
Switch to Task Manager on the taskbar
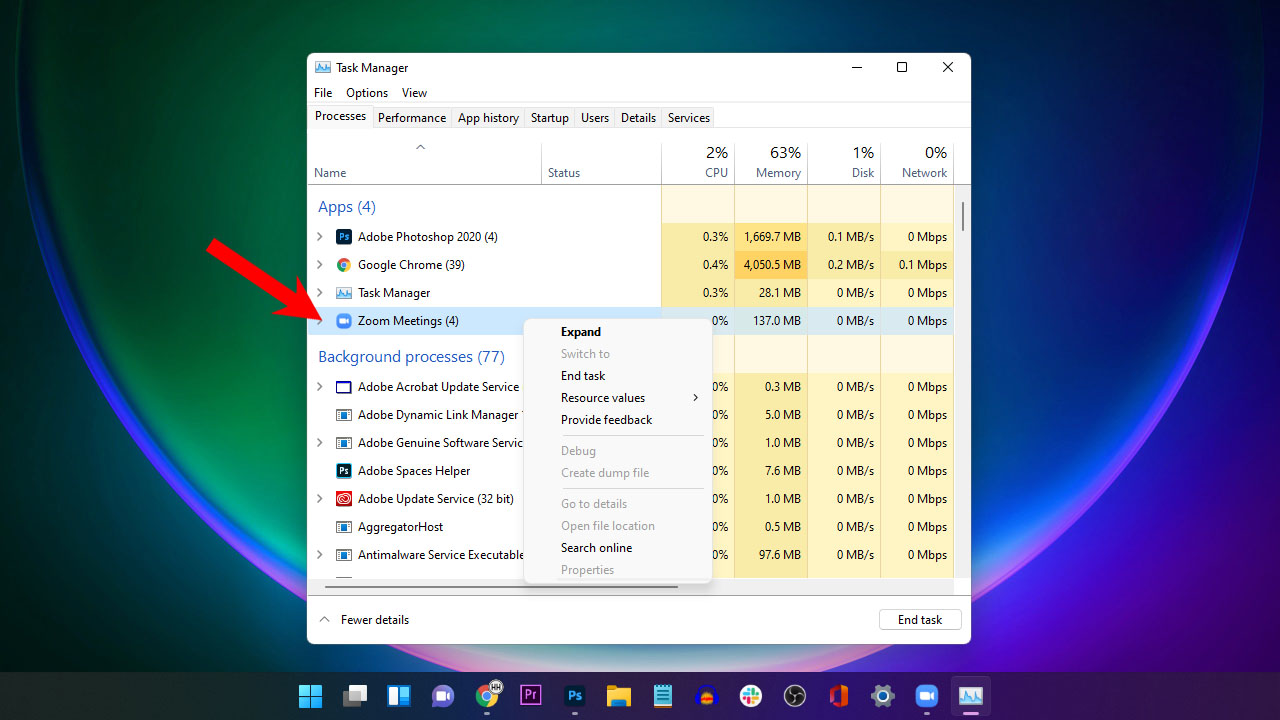[x=970, y=694]
